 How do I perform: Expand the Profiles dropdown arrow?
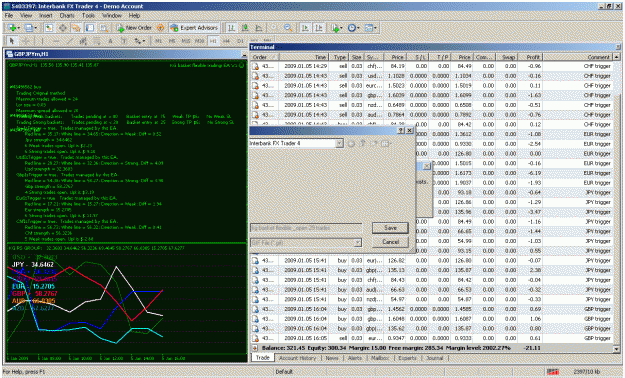[x=35, y=28]
